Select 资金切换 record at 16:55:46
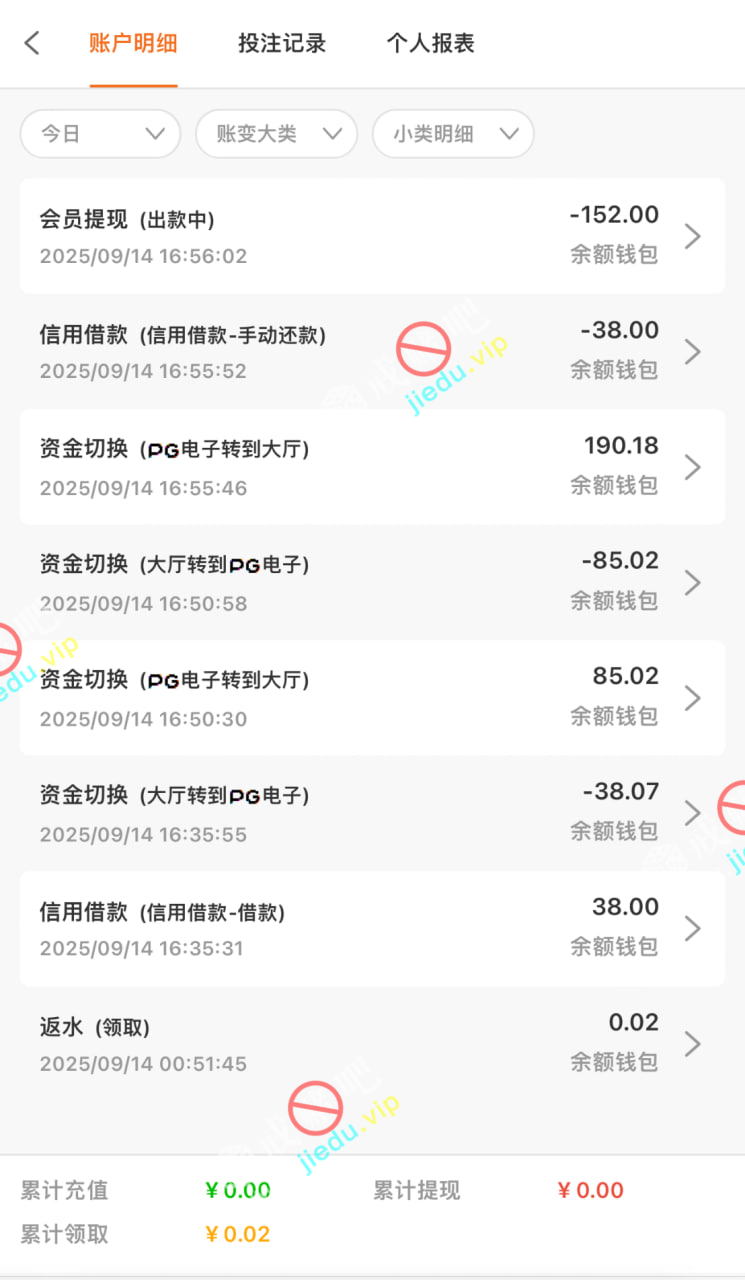 coord(300,467)
